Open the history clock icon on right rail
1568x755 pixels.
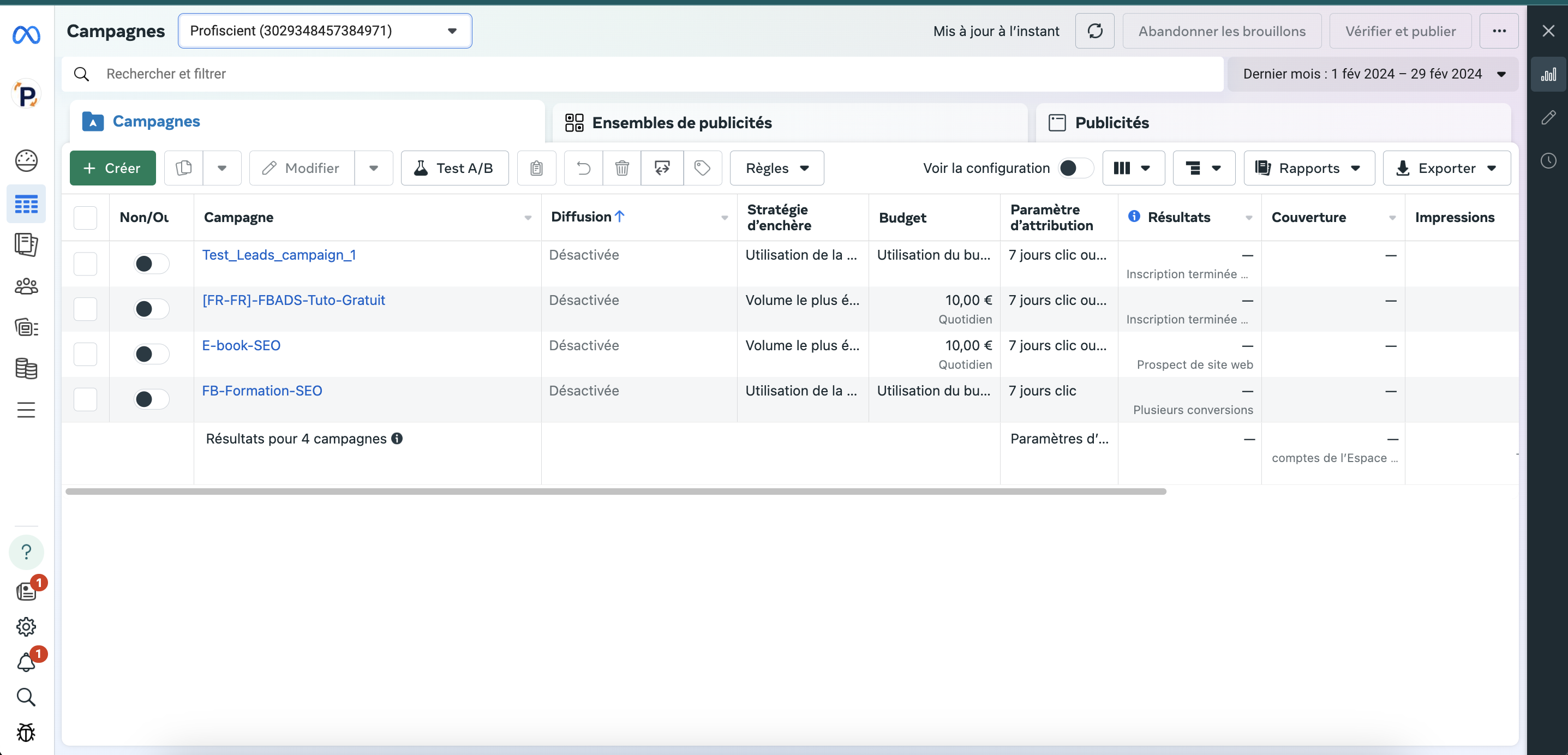tap(1548, 161)
